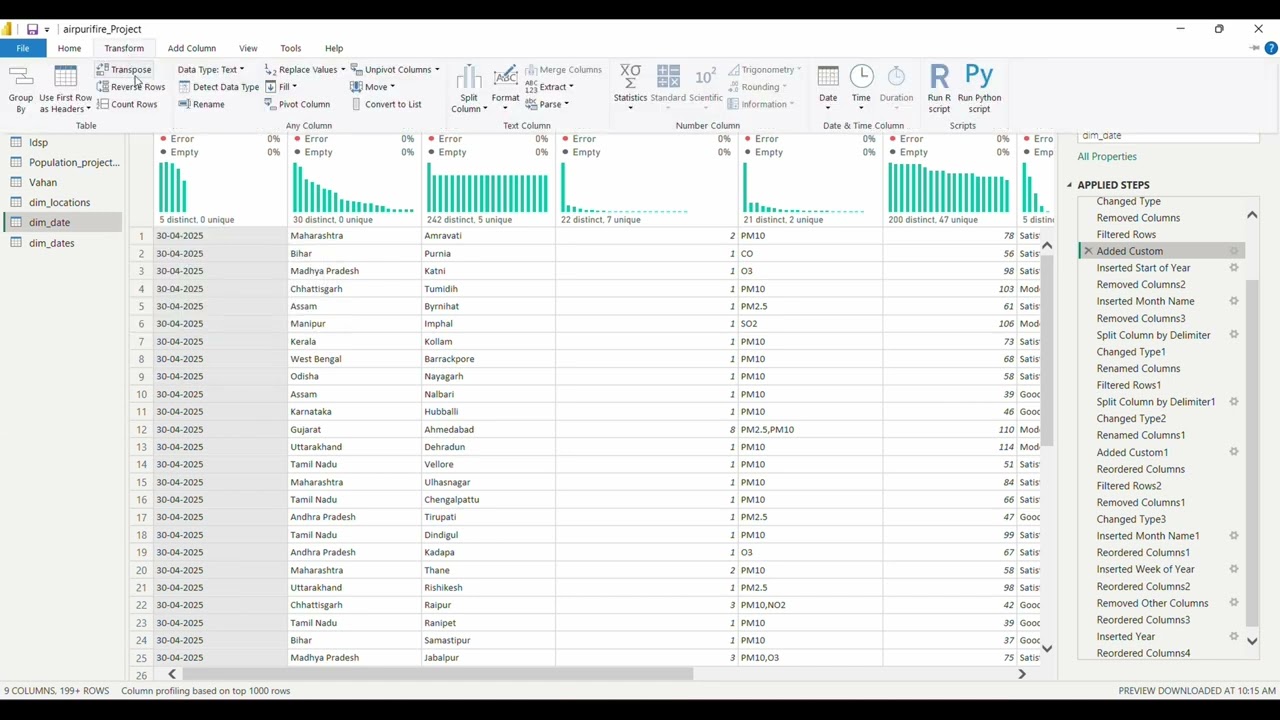Open the Fill dropdown
The image size is (1280, 720).
point(280,87)
